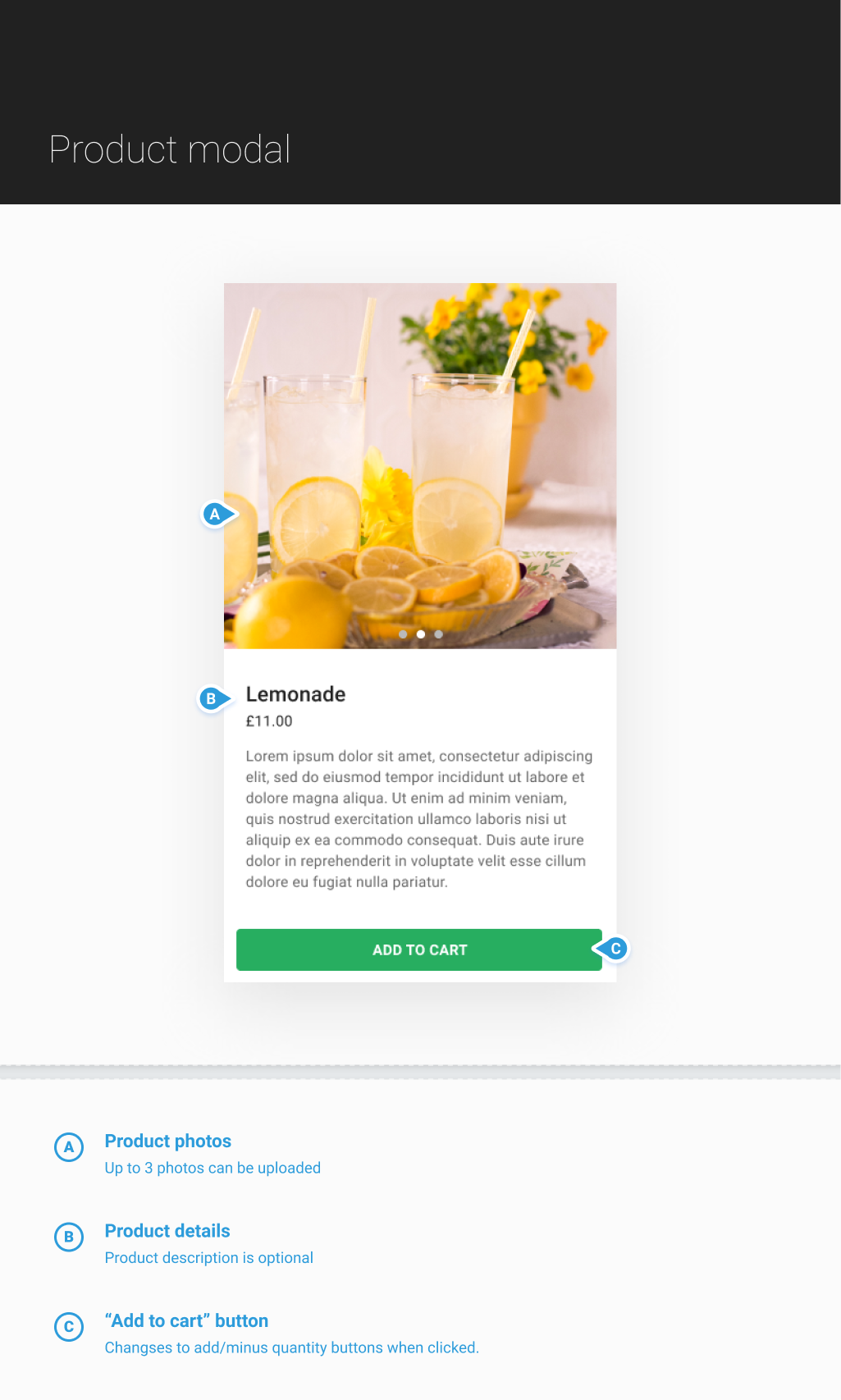
Task: Select the circled A legend icon
Action: [x=69, y=1147]
